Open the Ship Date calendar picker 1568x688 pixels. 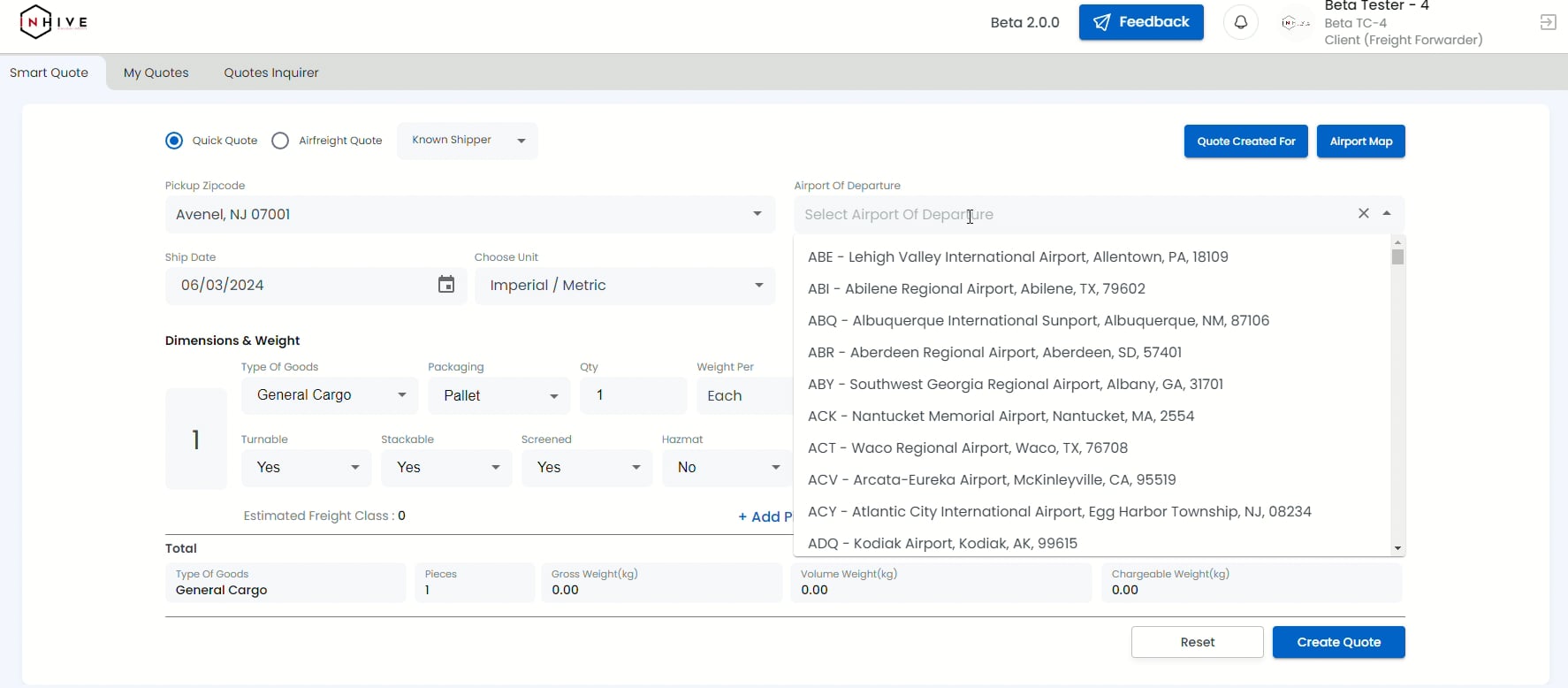(446, 285)
